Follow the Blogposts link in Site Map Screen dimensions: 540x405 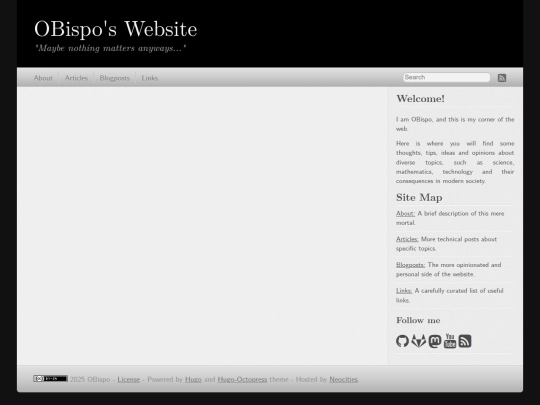[x=411, y=265]
